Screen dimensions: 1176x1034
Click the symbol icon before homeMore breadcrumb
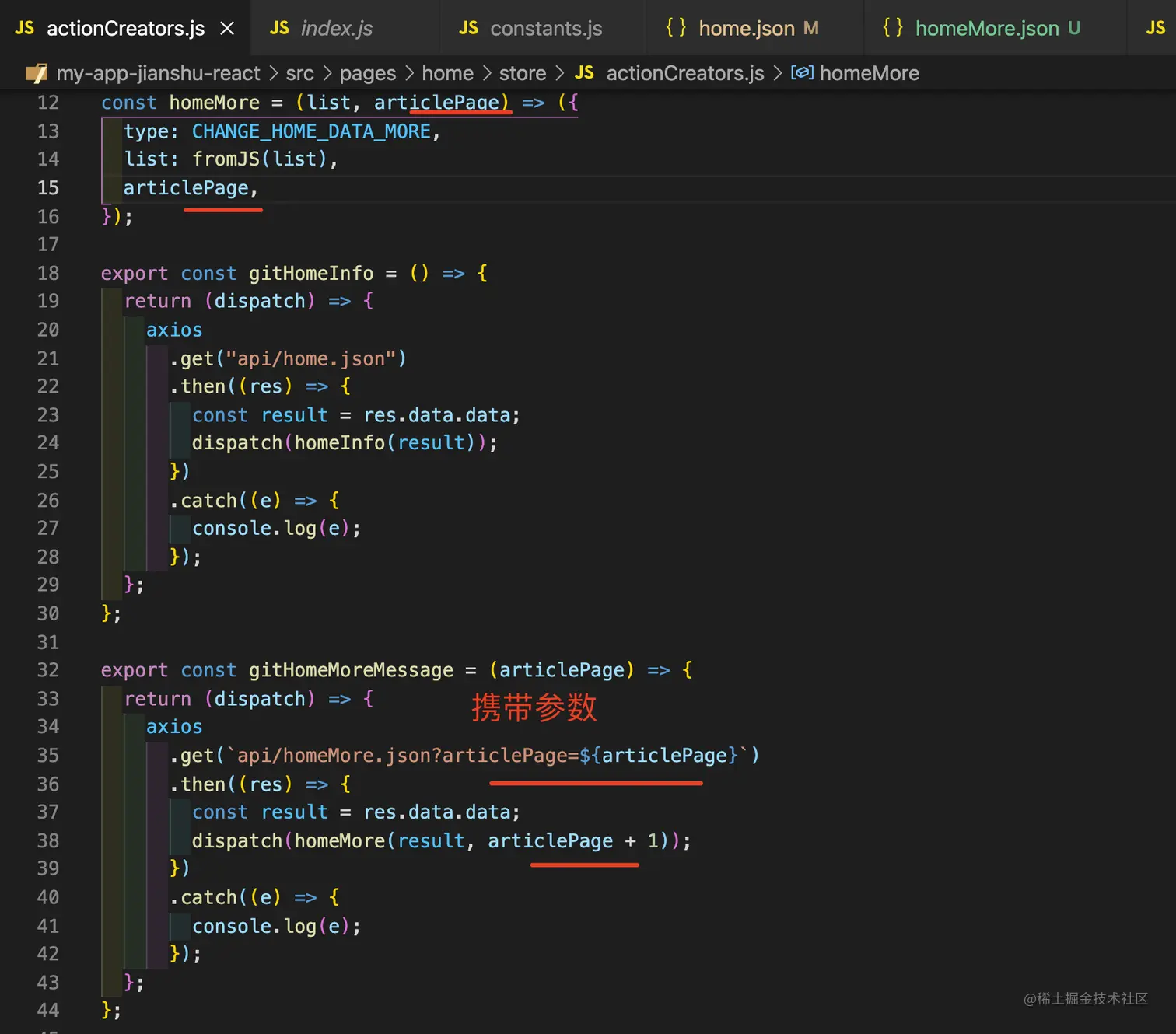coord(802,72)
